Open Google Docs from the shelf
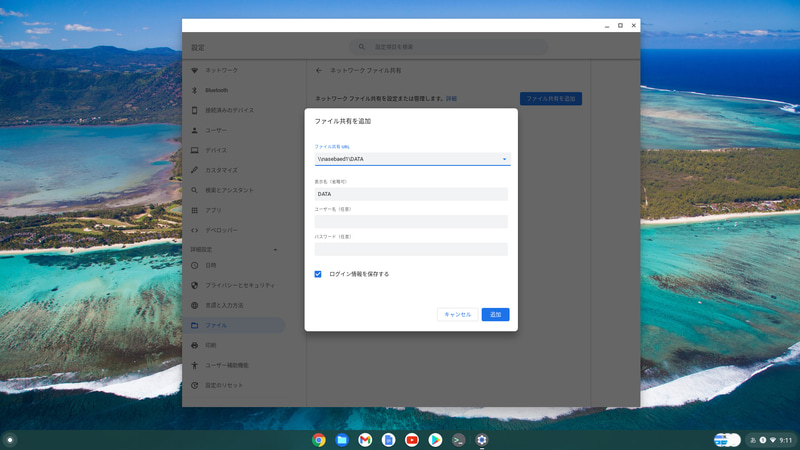 click(x=388, y=440)
